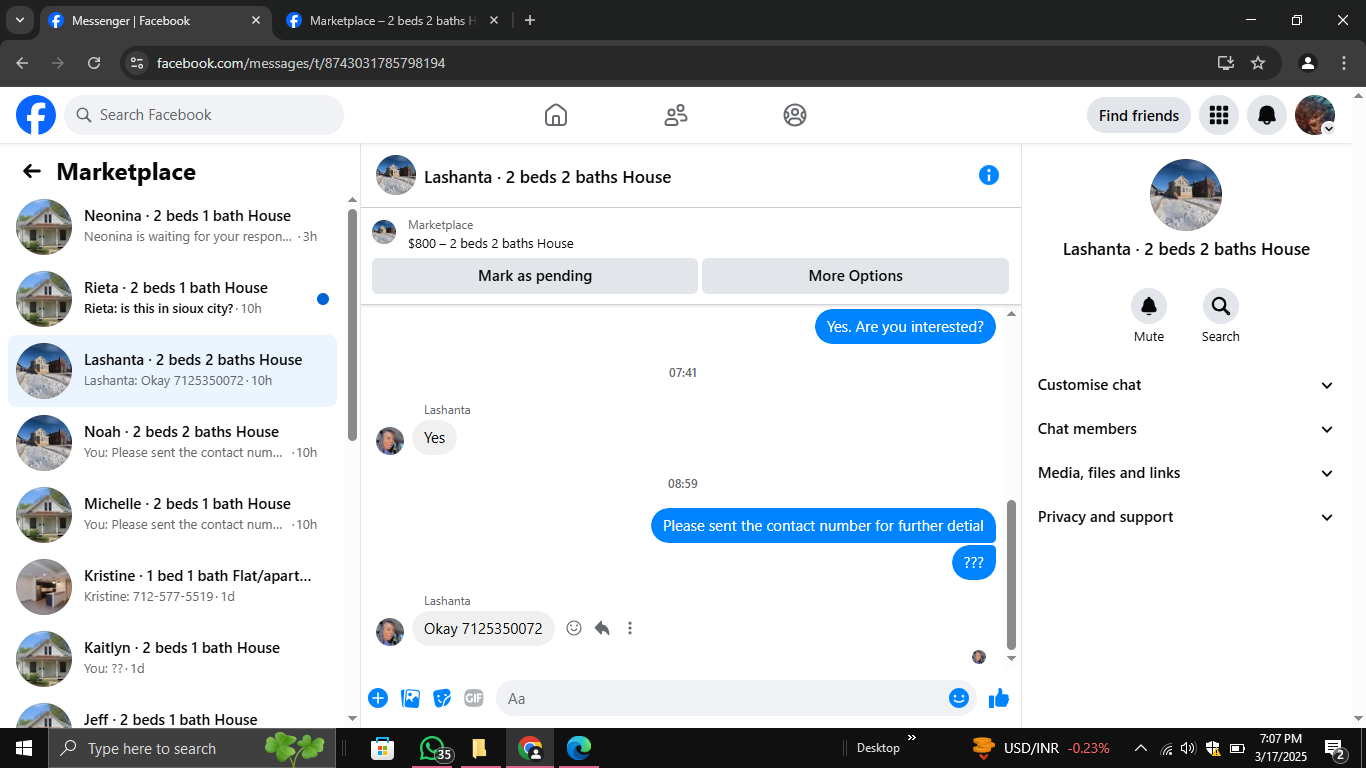Viewport: 1366px width, 768px height.
Task: Open the Michelle 2 beds 1 bath conversation
Action: click(x=172, y=515)
